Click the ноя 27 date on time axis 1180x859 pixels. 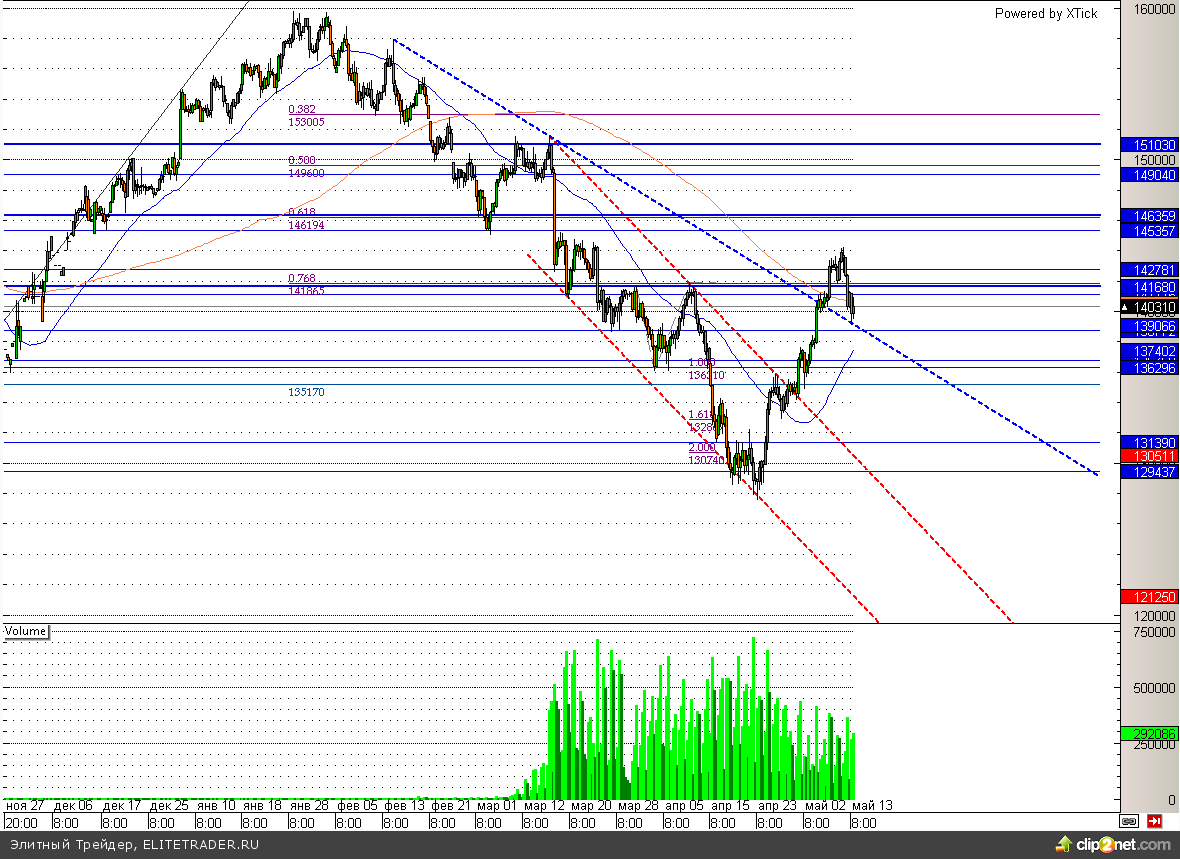(25, 805)
